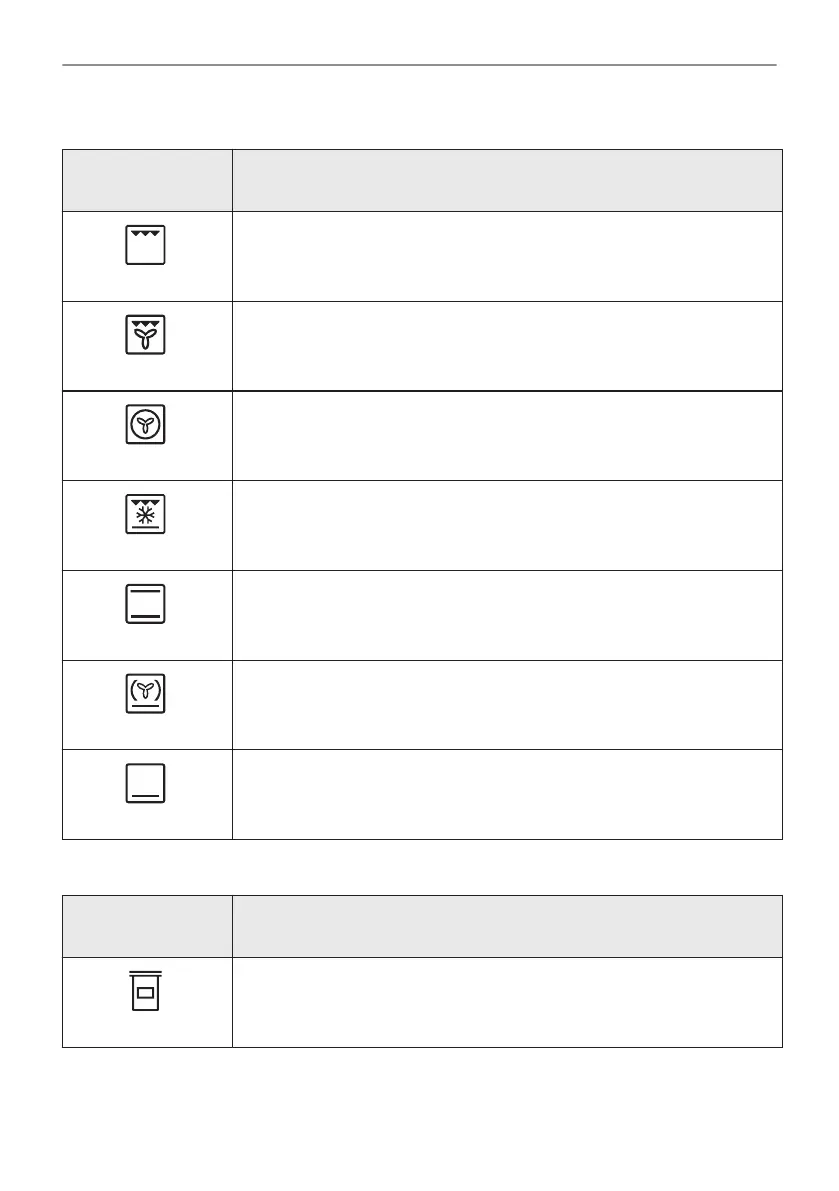This screenshot has height=1191, width=839.
Task: Click the blank cell beside top-bottom heat icon
Action: point(507,615)
